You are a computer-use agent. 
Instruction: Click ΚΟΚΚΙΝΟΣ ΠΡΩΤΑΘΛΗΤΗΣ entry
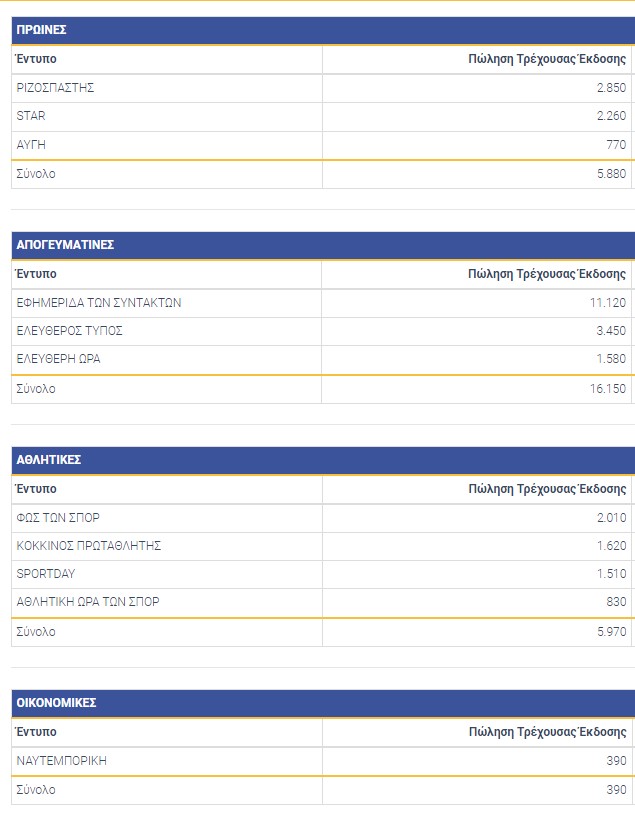click(x=89, y=546)
